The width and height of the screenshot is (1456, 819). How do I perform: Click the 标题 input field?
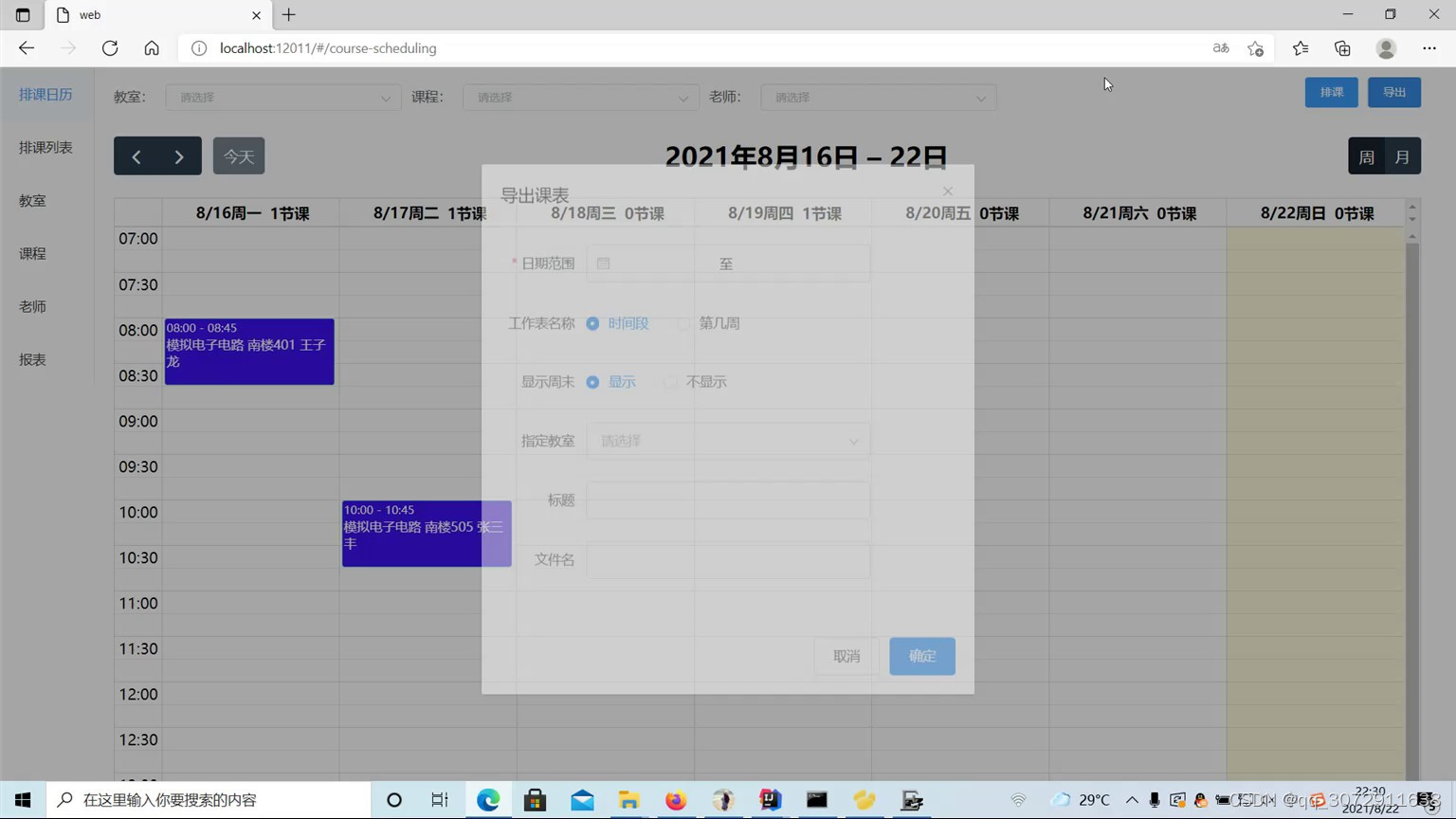tap(728, 500)
